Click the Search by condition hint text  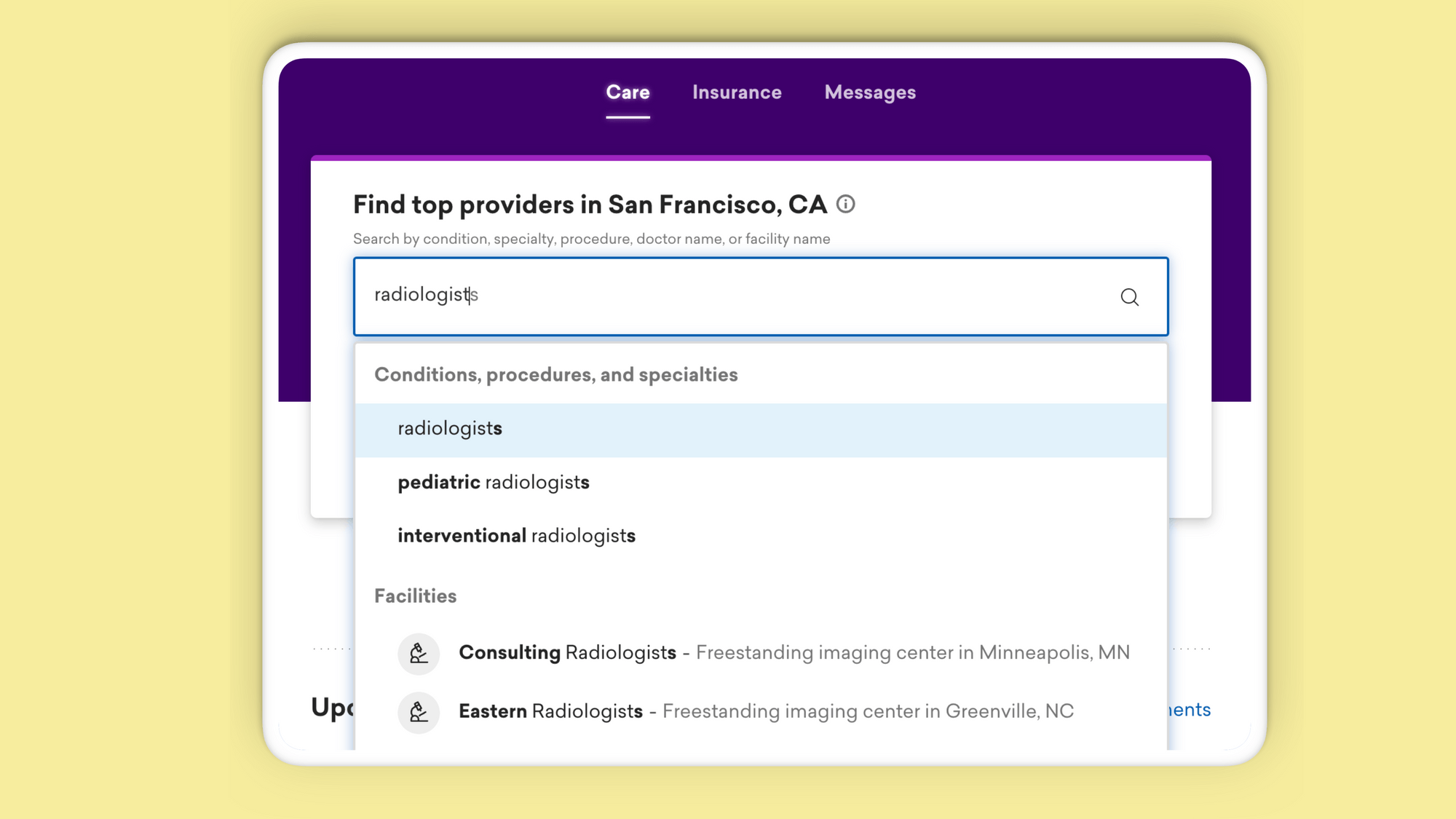click(591, 240)
